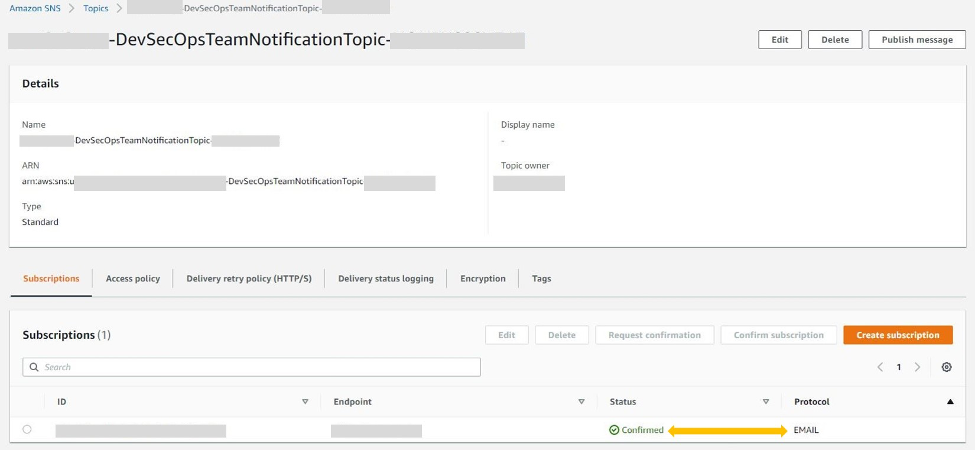Open the Tags tab

(541, 279)
